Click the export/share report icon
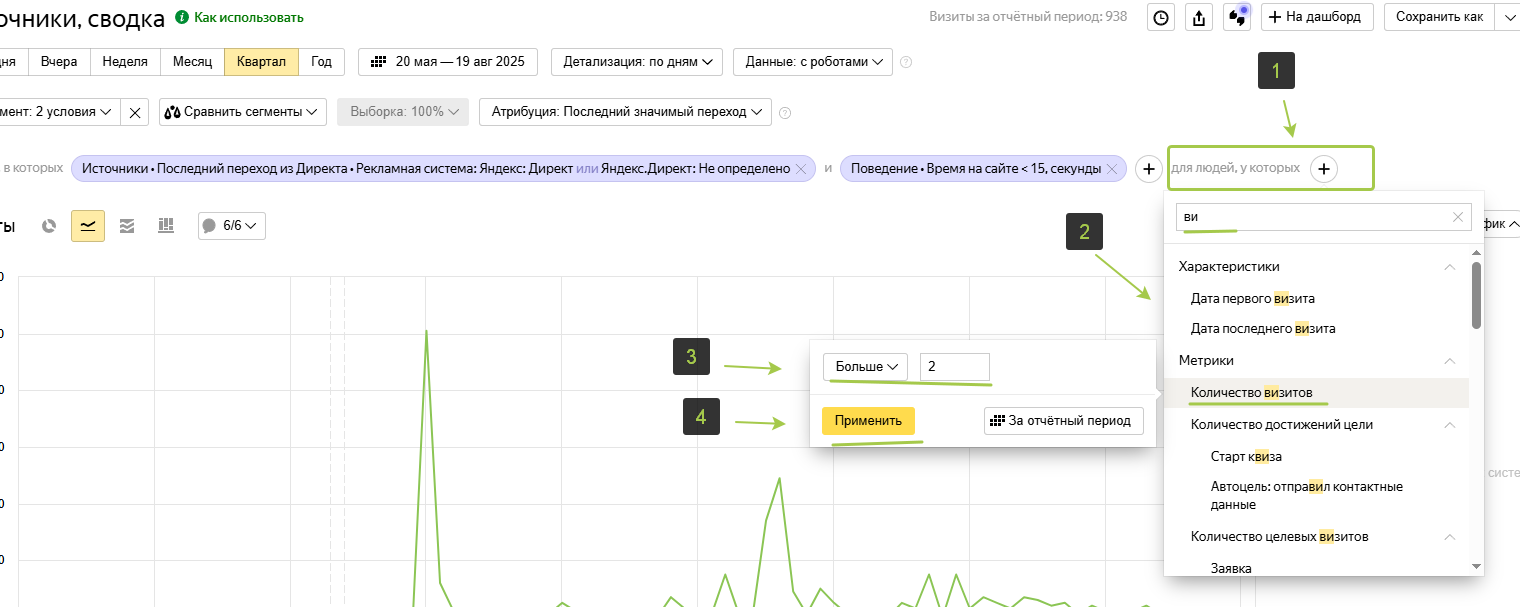1520x607 pixels. [x=1198, y=17]
